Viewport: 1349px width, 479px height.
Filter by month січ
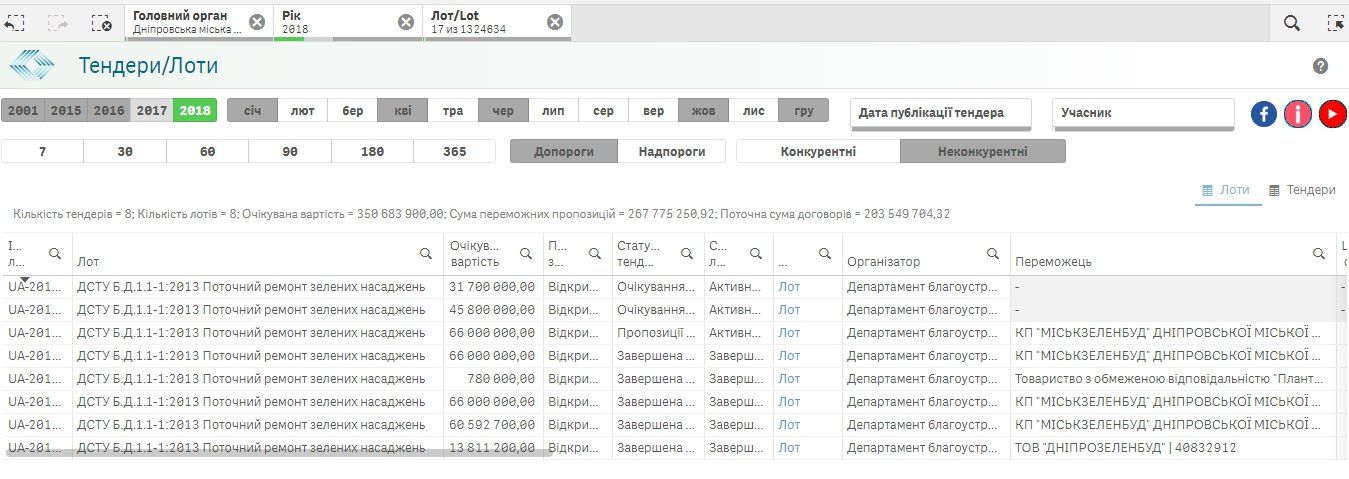click(x=252, y=111)
